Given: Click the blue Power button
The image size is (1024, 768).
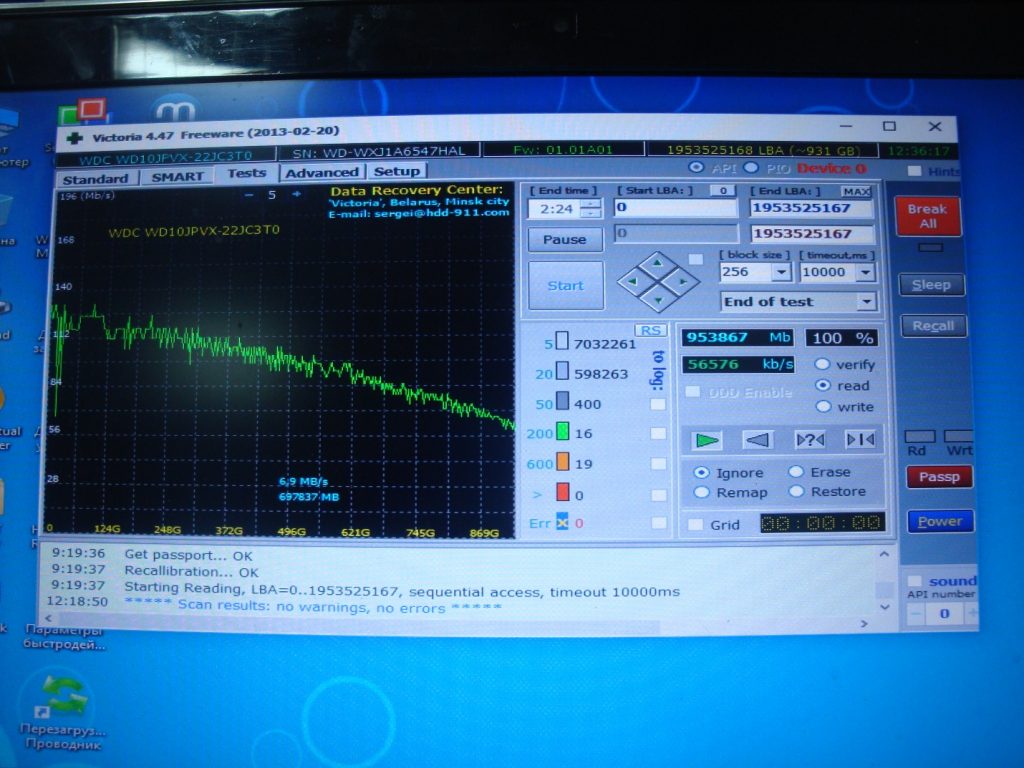Looking at the screenshot, I should (940, 521).
